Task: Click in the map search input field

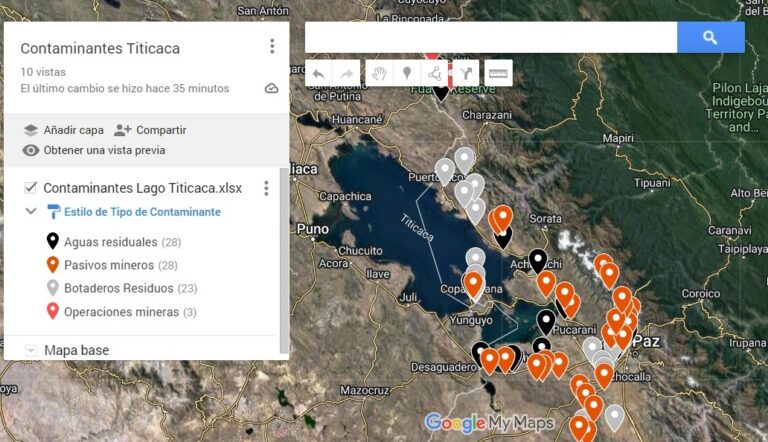Action: tap(490, 37)
